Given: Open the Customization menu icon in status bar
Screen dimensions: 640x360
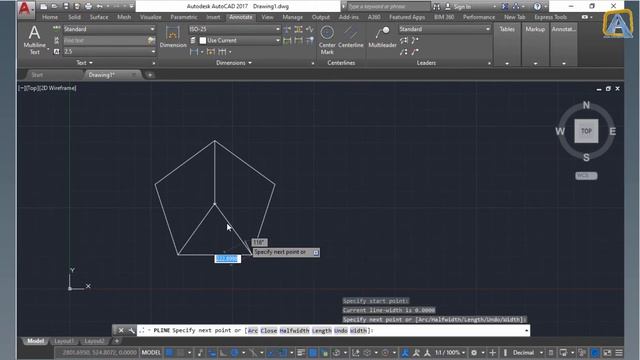Looking at the screenshot, I should click(619, 353).
